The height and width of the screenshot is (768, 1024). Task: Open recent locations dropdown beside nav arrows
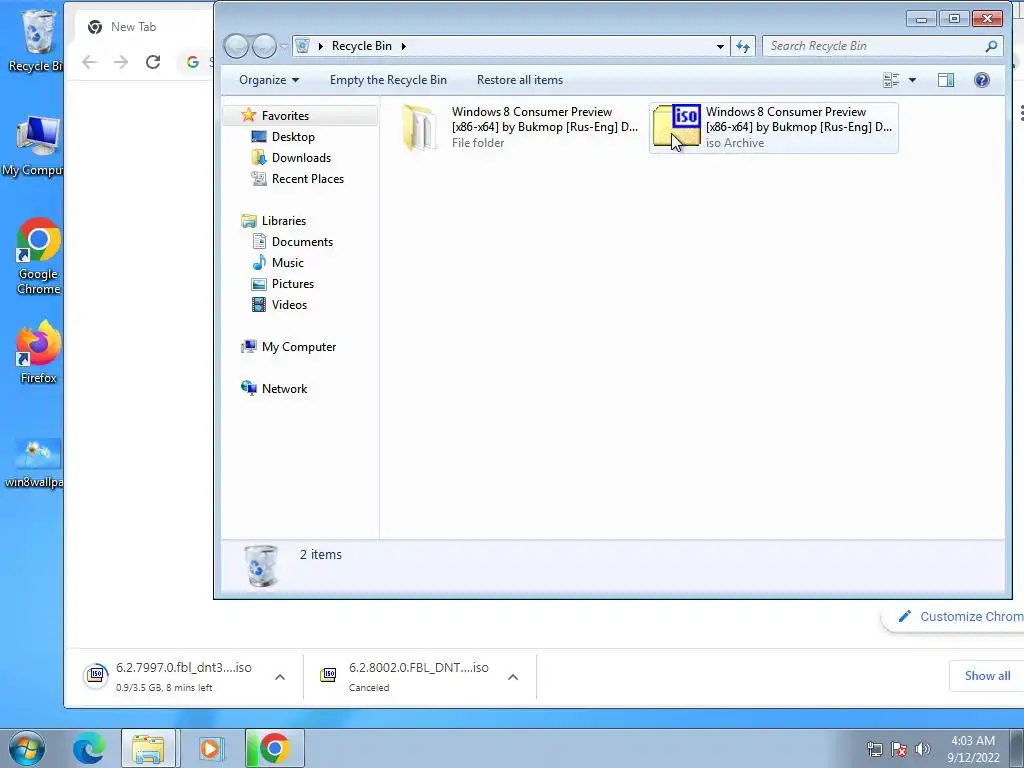(x=283, y=46)
